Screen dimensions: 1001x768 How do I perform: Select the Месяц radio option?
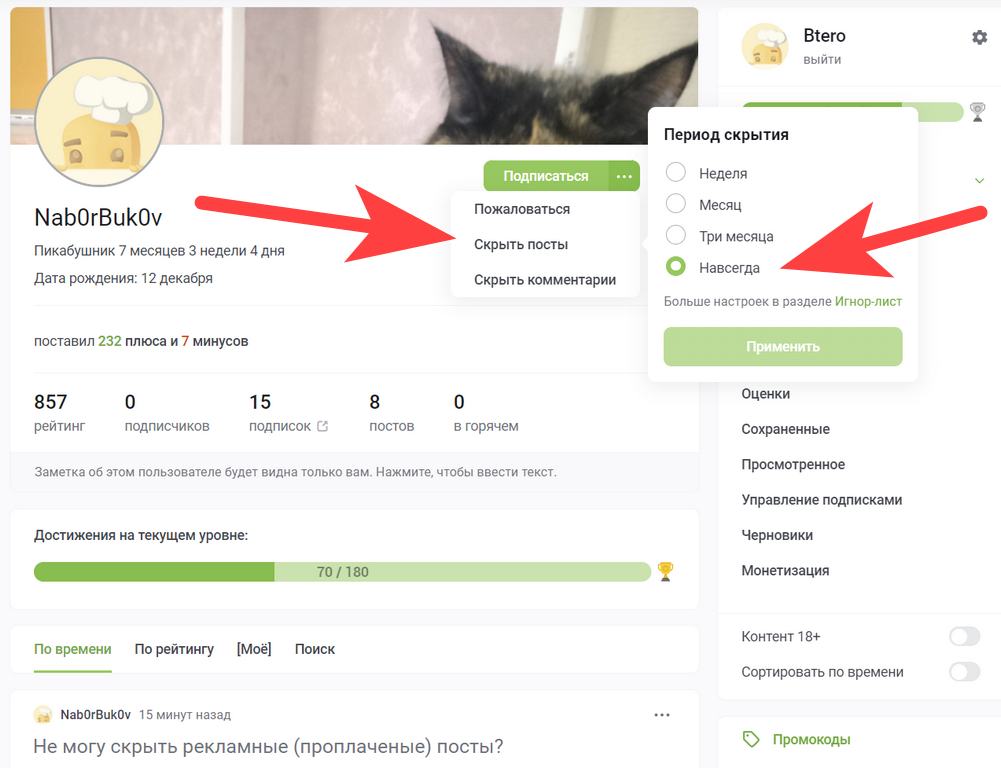(676, 204)
